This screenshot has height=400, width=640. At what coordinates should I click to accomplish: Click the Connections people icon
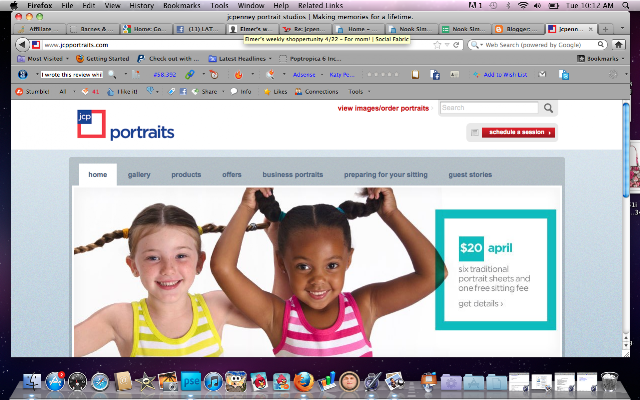298,91
